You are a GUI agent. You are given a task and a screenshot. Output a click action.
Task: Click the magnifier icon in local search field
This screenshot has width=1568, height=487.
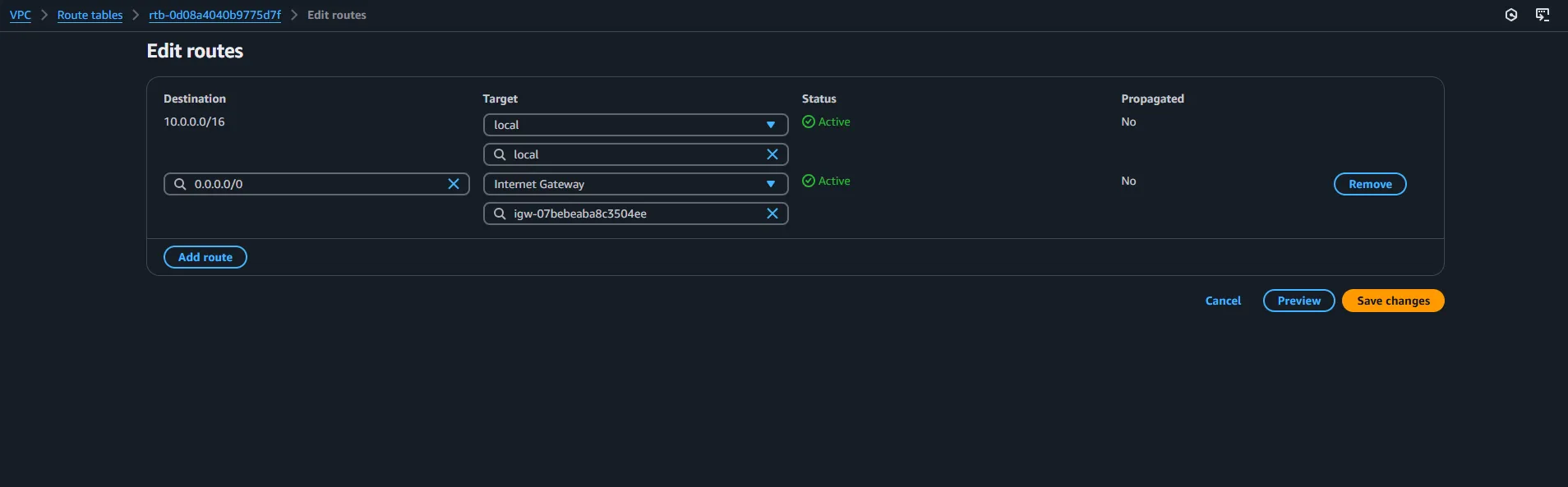click(500, 154)
